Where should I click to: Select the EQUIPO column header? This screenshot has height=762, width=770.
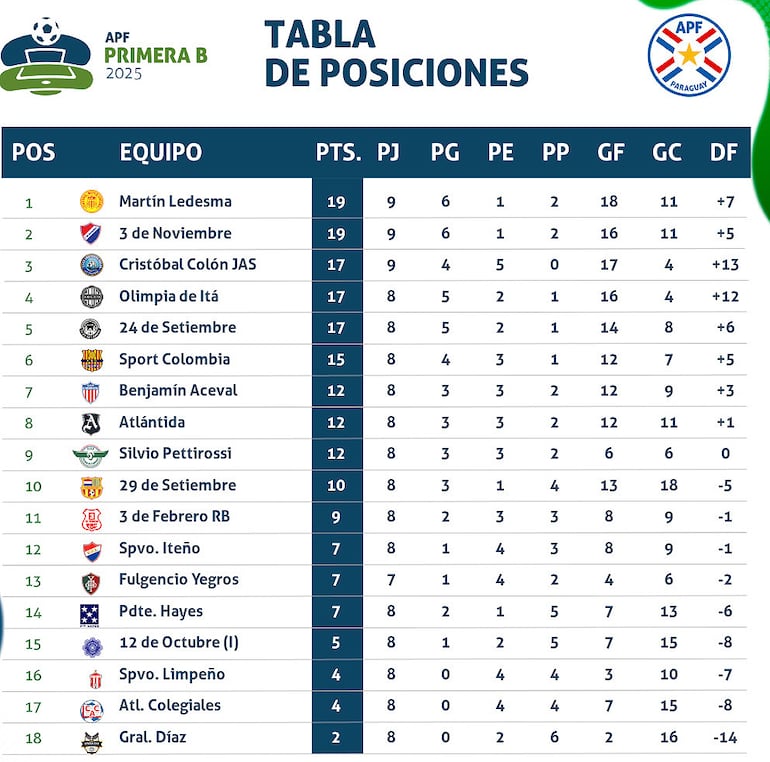click(160, 153)
